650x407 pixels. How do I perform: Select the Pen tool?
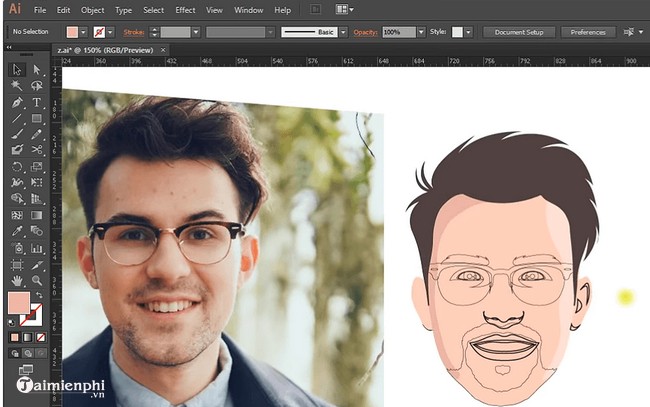[17, 102]
